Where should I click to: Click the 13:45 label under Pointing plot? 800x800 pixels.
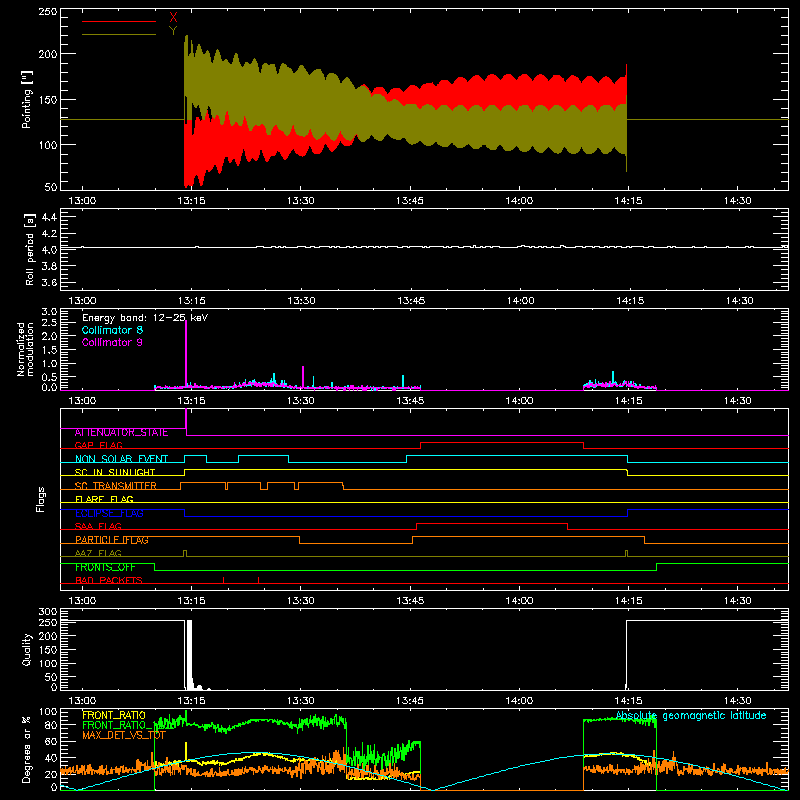tap(410, 201)
